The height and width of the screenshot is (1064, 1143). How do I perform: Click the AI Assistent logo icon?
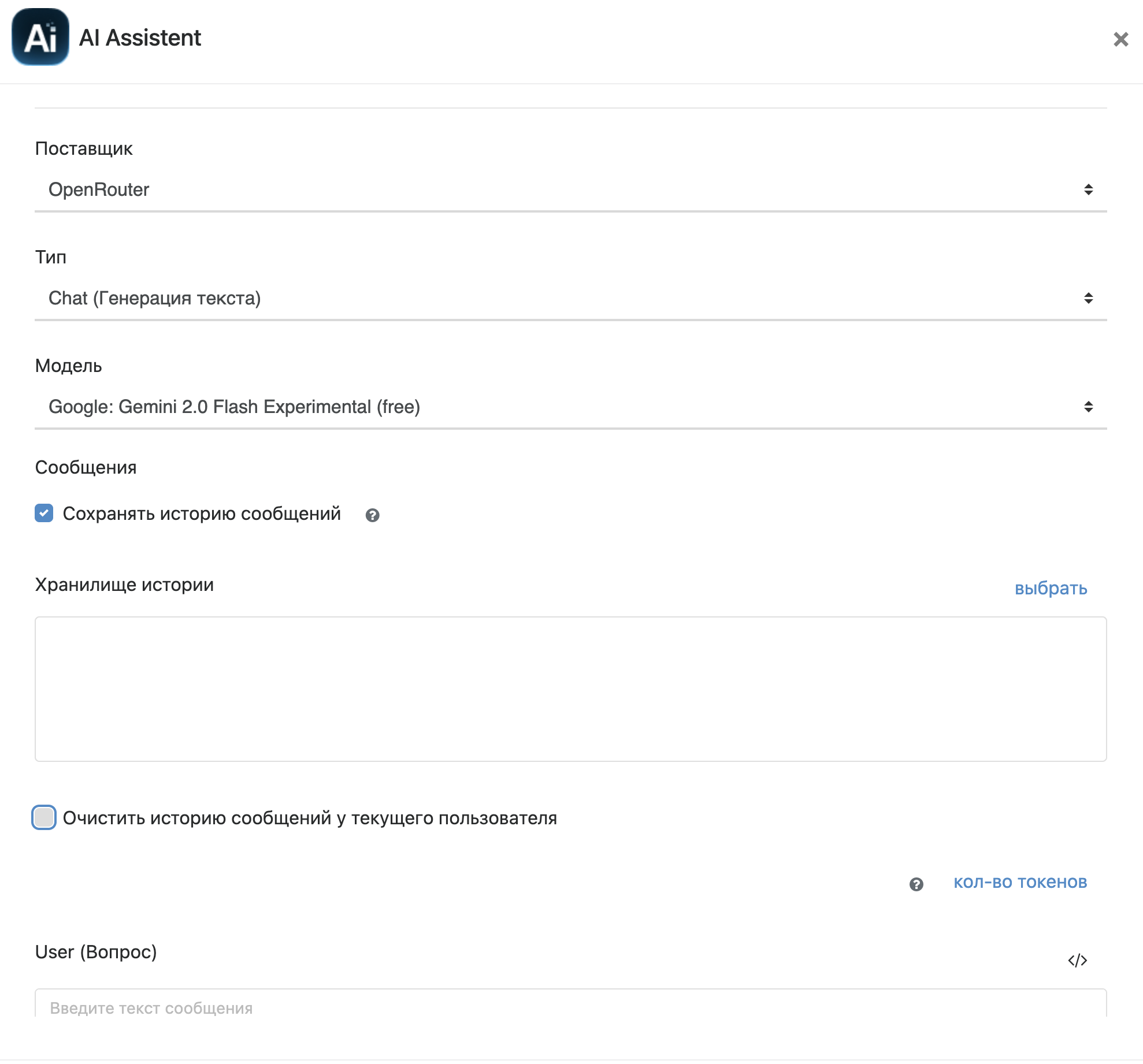[x=40, y=37]
